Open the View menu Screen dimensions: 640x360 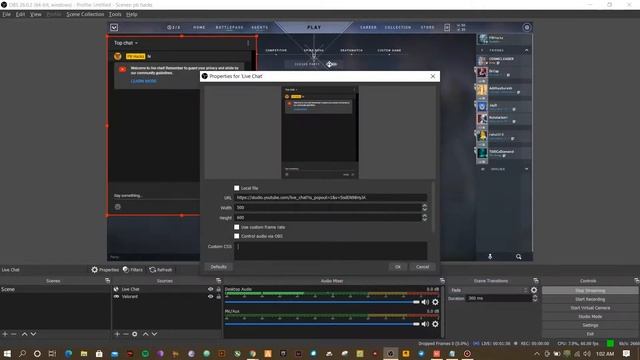(36, 14)
